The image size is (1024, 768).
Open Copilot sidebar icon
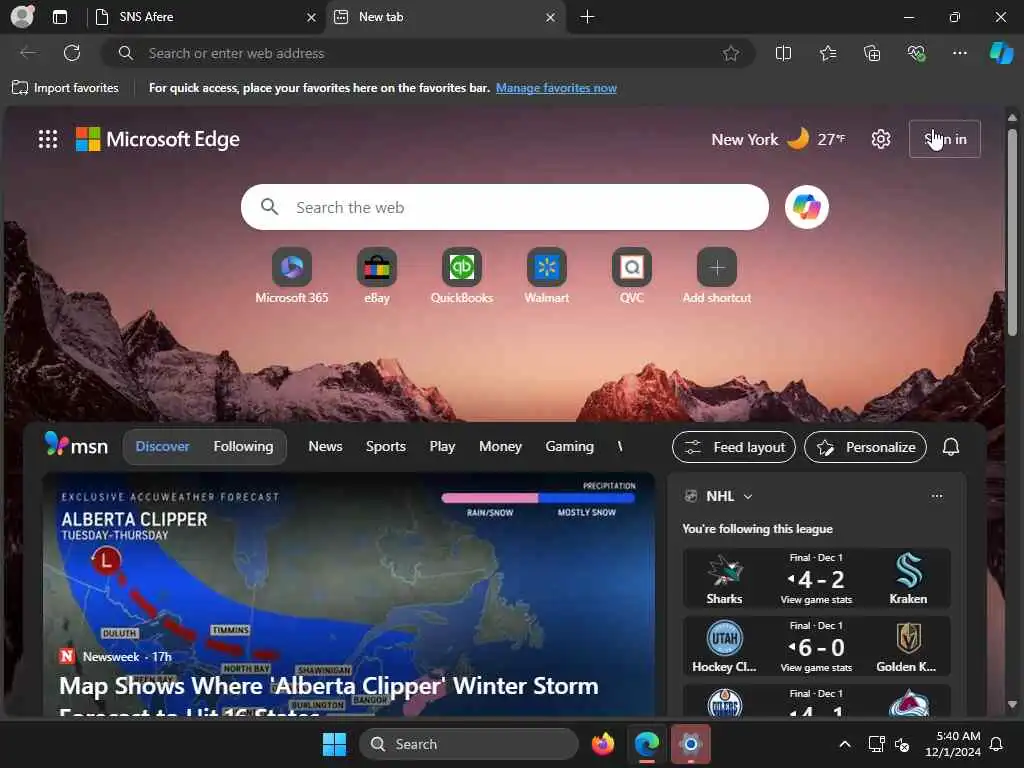pyautogui.click(x=1001, y=53)
